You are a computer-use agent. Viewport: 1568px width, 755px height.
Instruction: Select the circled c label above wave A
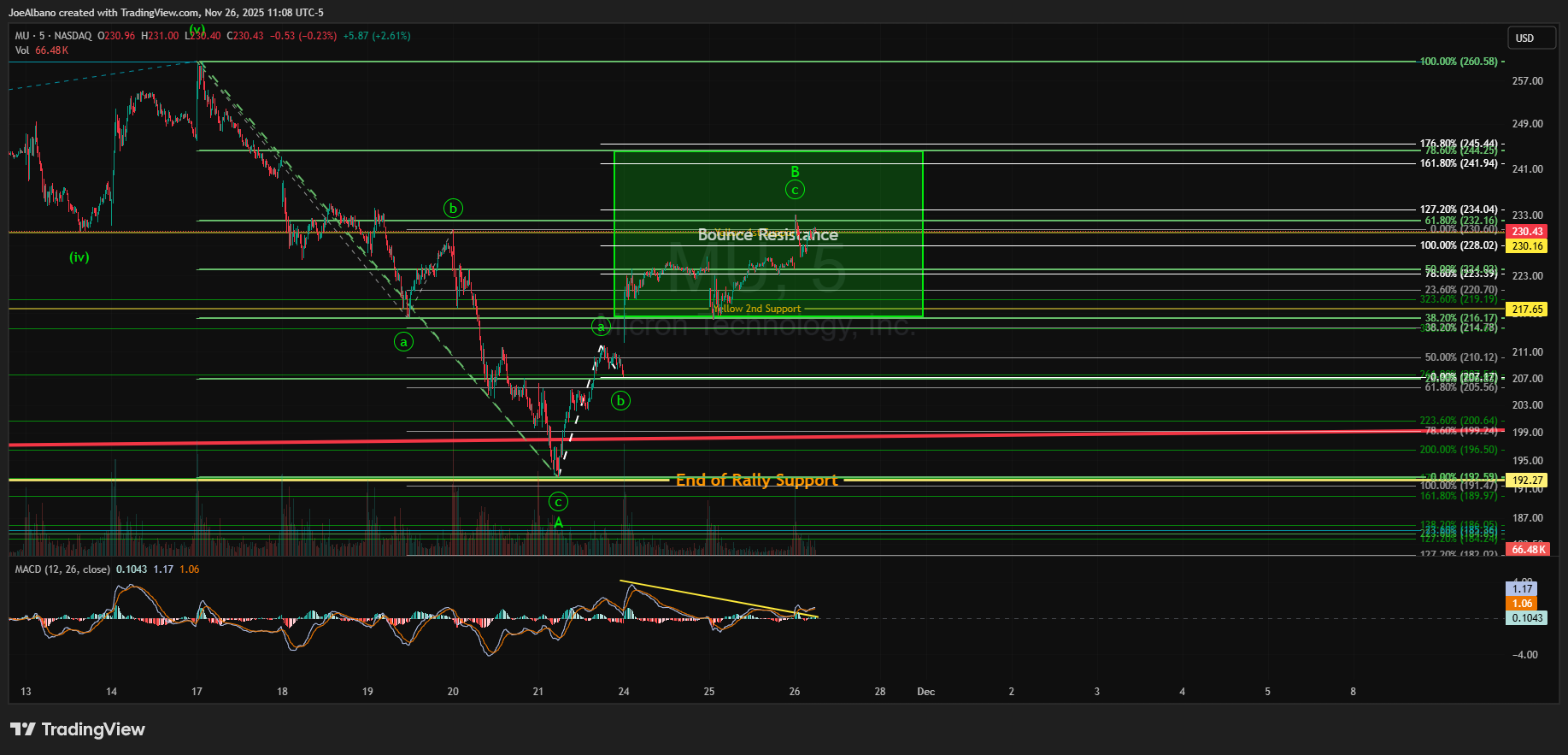[558, 502]
